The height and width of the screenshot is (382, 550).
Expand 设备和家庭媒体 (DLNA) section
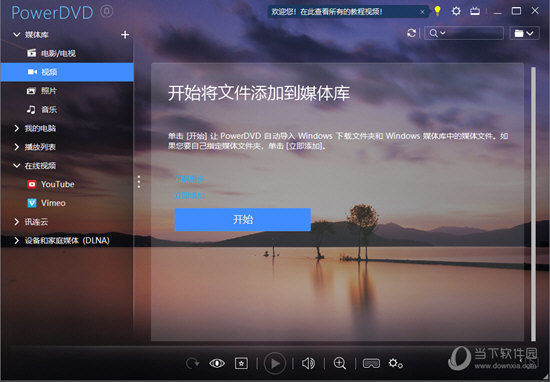click(x=16, y=240)
